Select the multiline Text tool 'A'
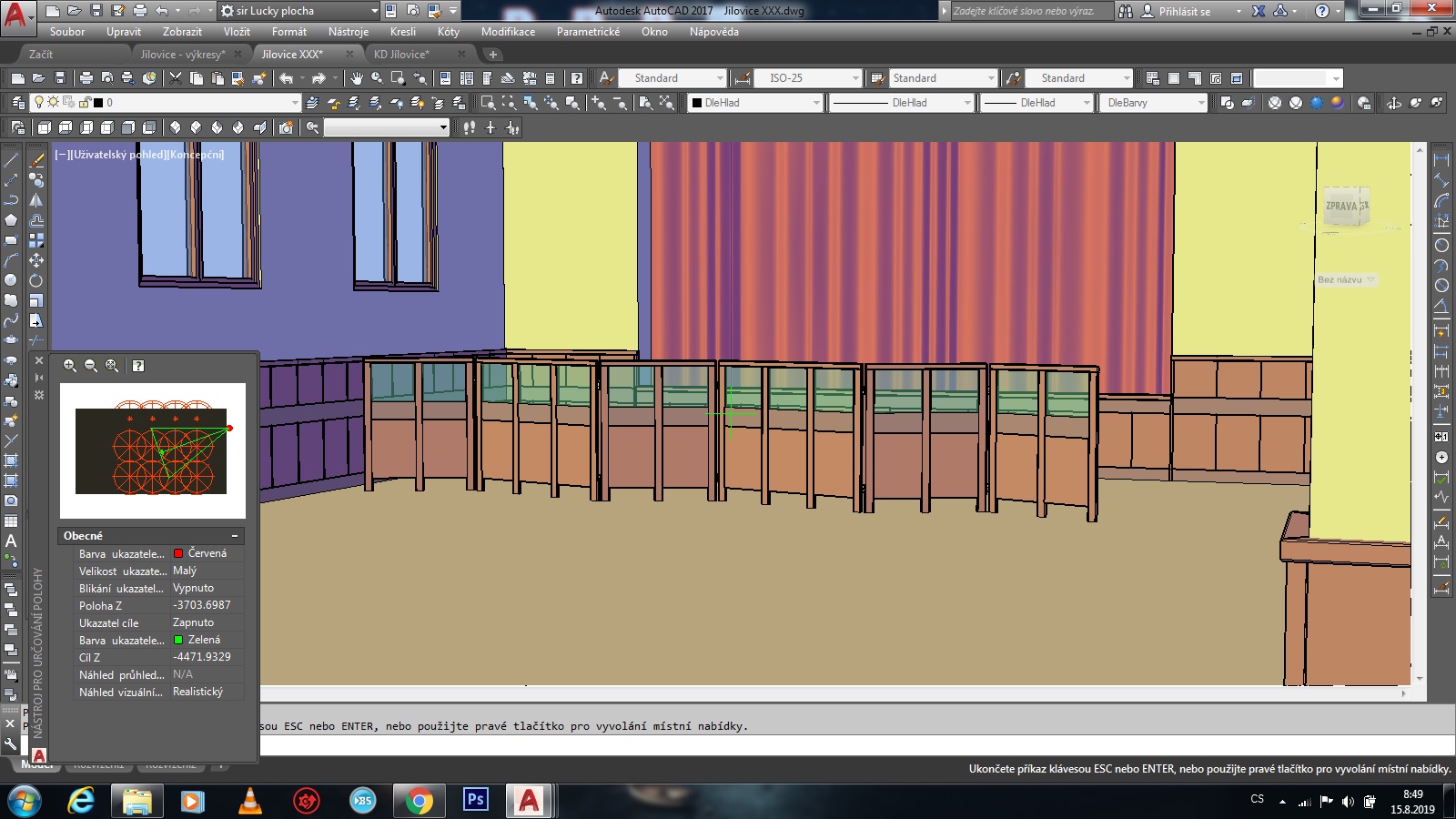Screen dimensions: 1456x819 click(11, 541)
